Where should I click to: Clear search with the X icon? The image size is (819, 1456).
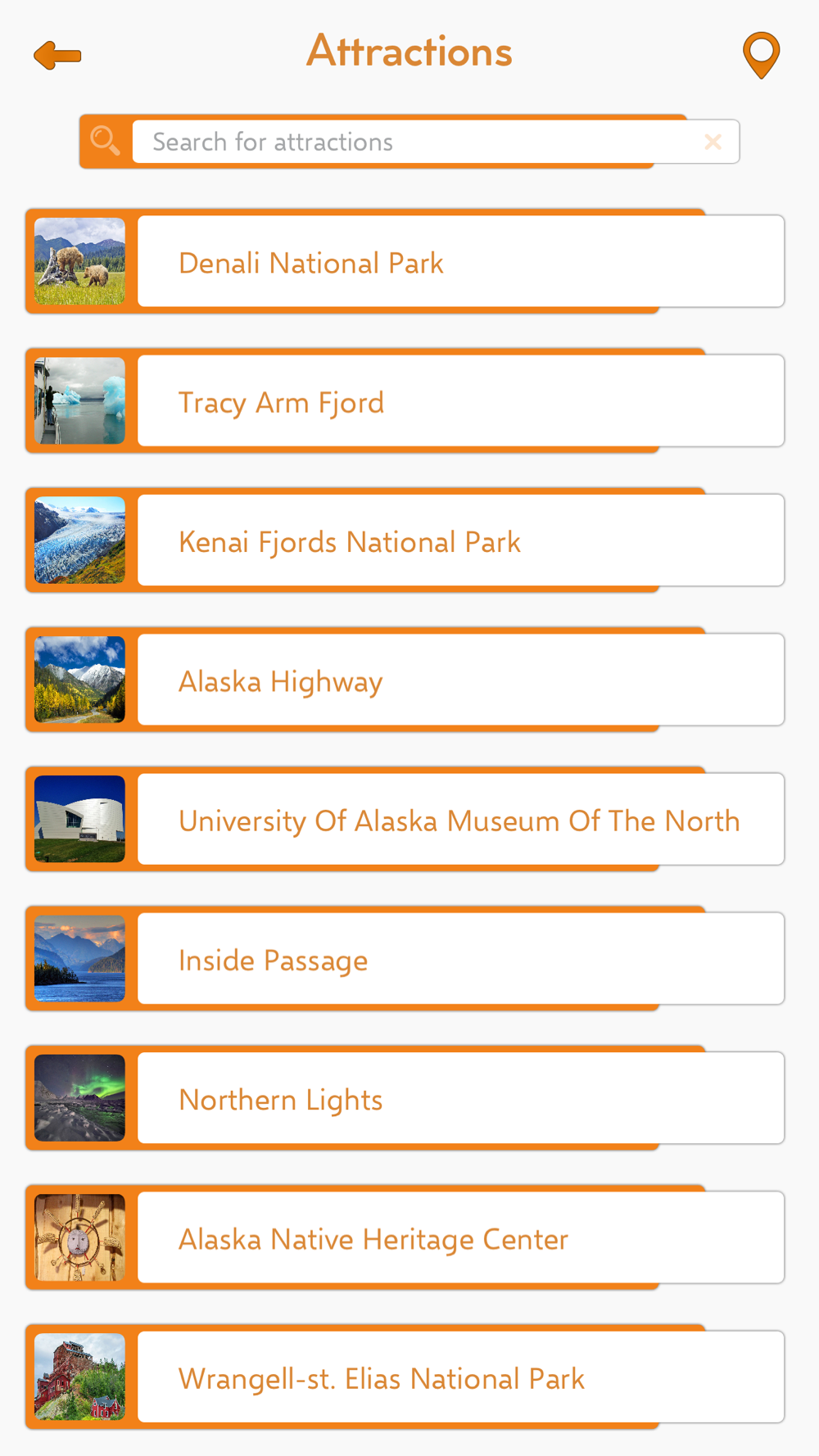click(x=713, y=142)
